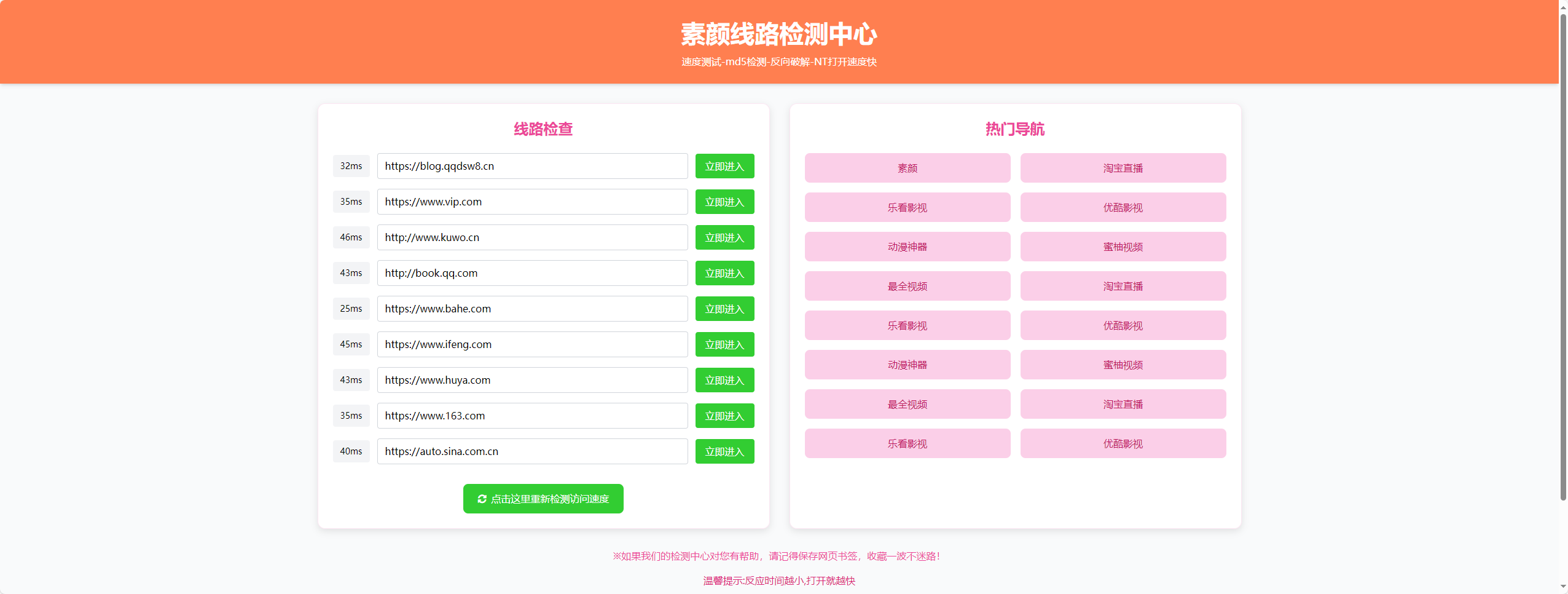Click the first 最全视频 link

click(x=907, y=286)
